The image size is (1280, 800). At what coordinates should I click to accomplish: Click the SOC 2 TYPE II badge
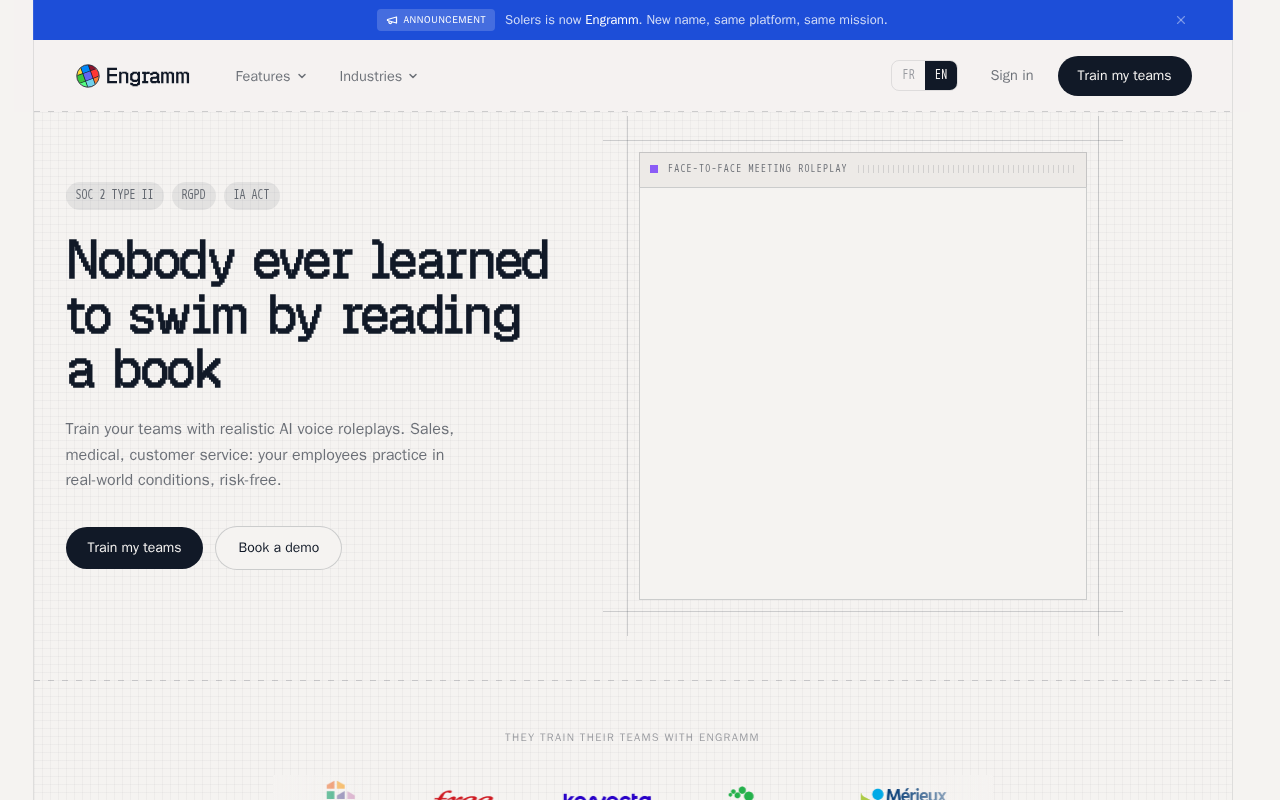click(115, 196)
